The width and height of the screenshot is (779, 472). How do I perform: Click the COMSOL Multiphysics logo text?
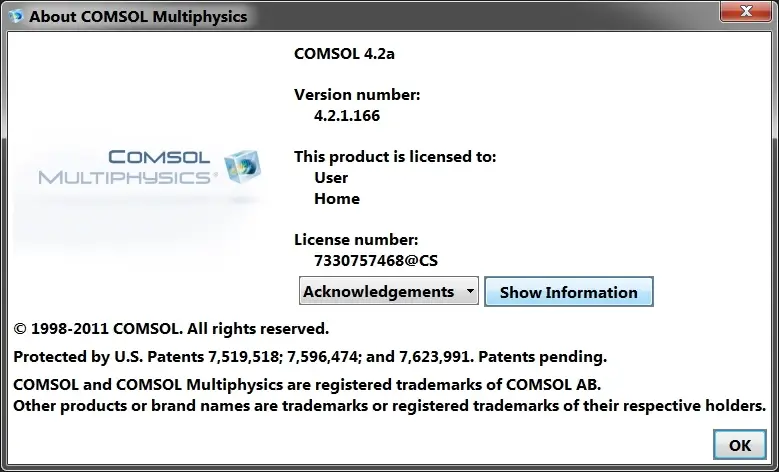pyautogui.click(x=128, y=167)
